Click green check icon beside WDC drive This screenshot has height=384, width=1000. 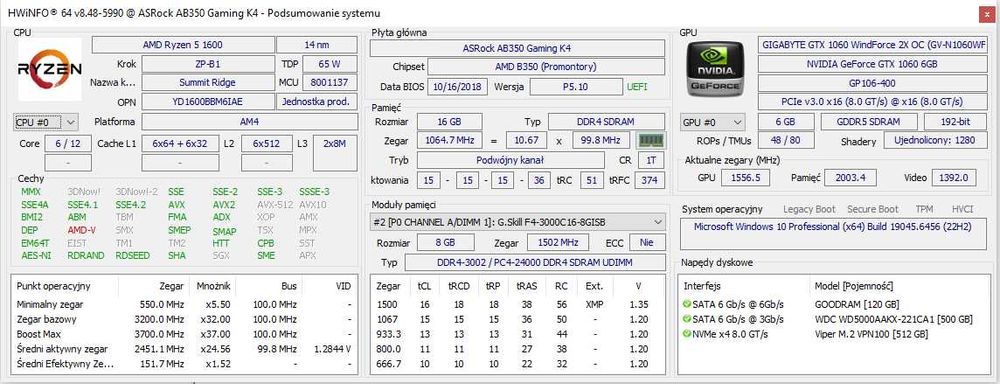click(x=687, y=319)
